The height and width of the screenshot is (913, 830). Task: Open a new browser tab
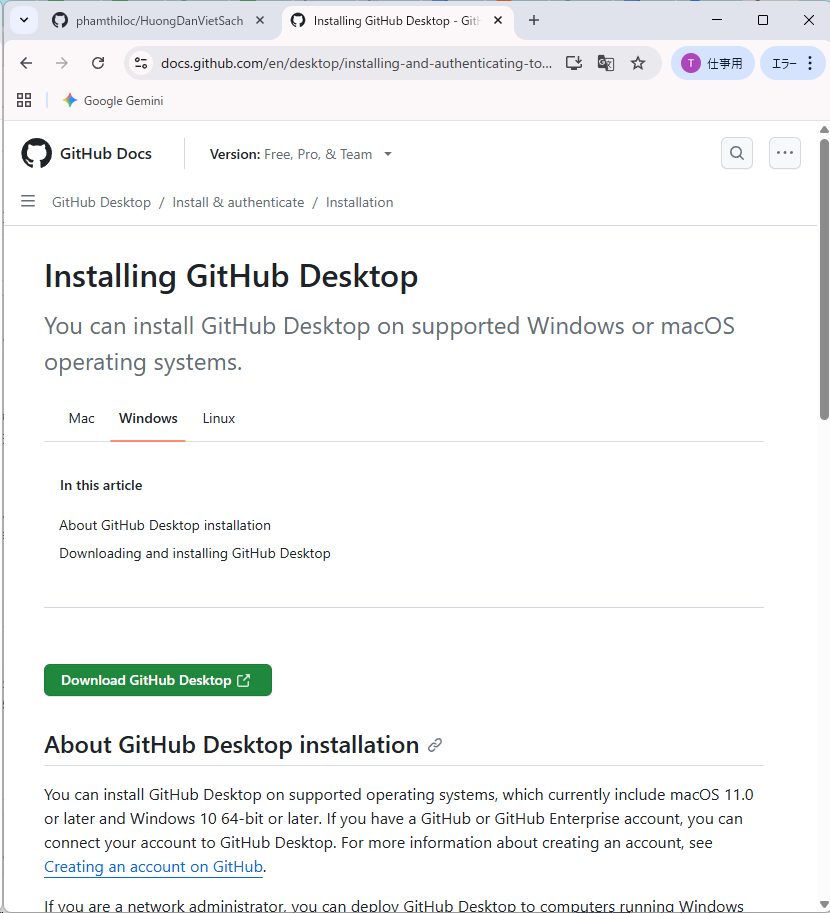pos(534,20)
